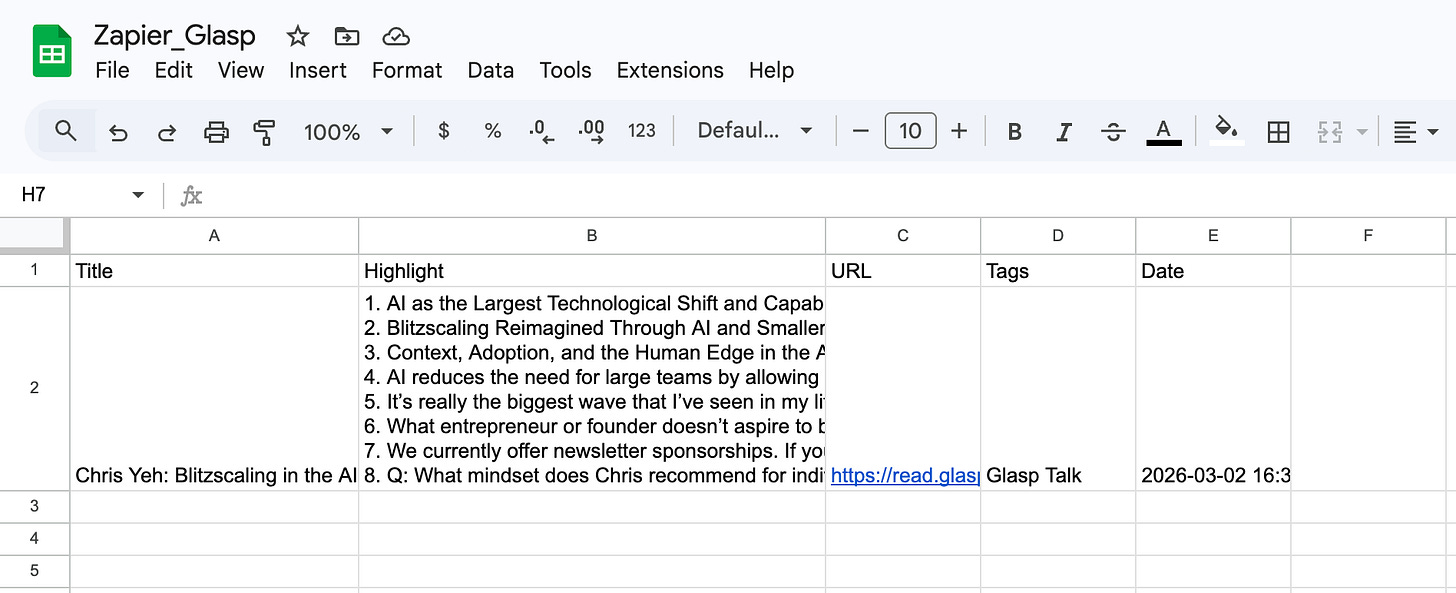The width and height of the screenshot is (1456, 593).
Task: Activate the paint format tool
Action: click(264, 132)
